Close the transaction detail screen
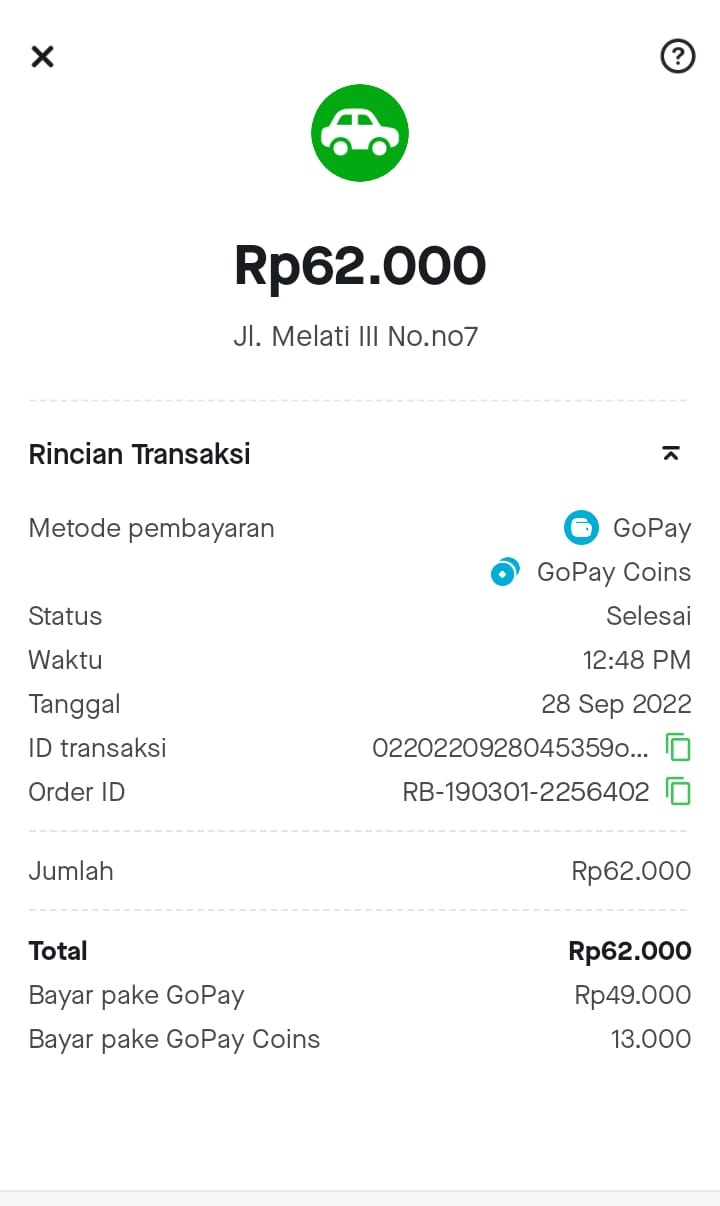Screen dimensions: 720x1206 pos(42,56)
